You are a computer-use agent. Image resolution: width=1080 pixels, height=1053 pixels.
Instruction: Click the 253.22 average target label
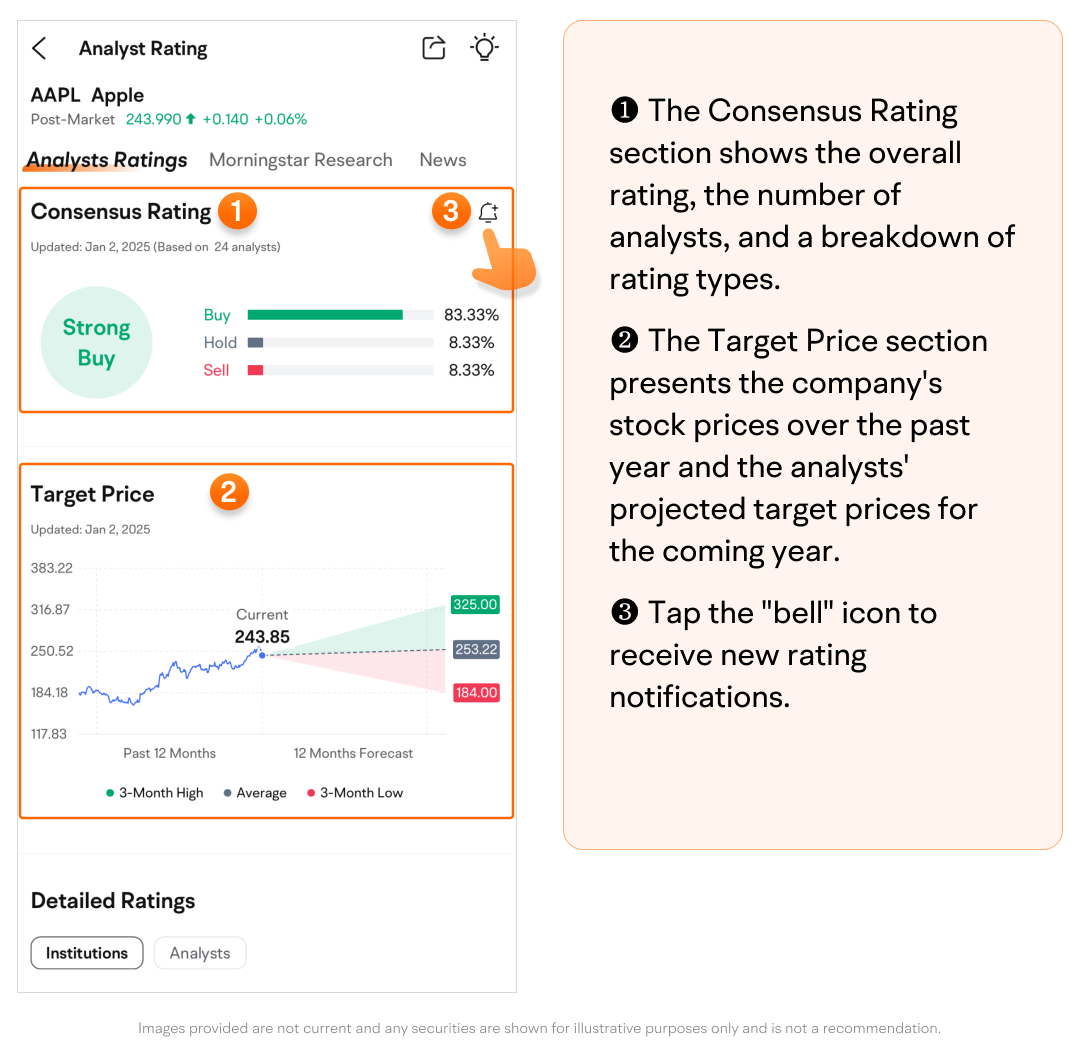(x=475, y=650)
